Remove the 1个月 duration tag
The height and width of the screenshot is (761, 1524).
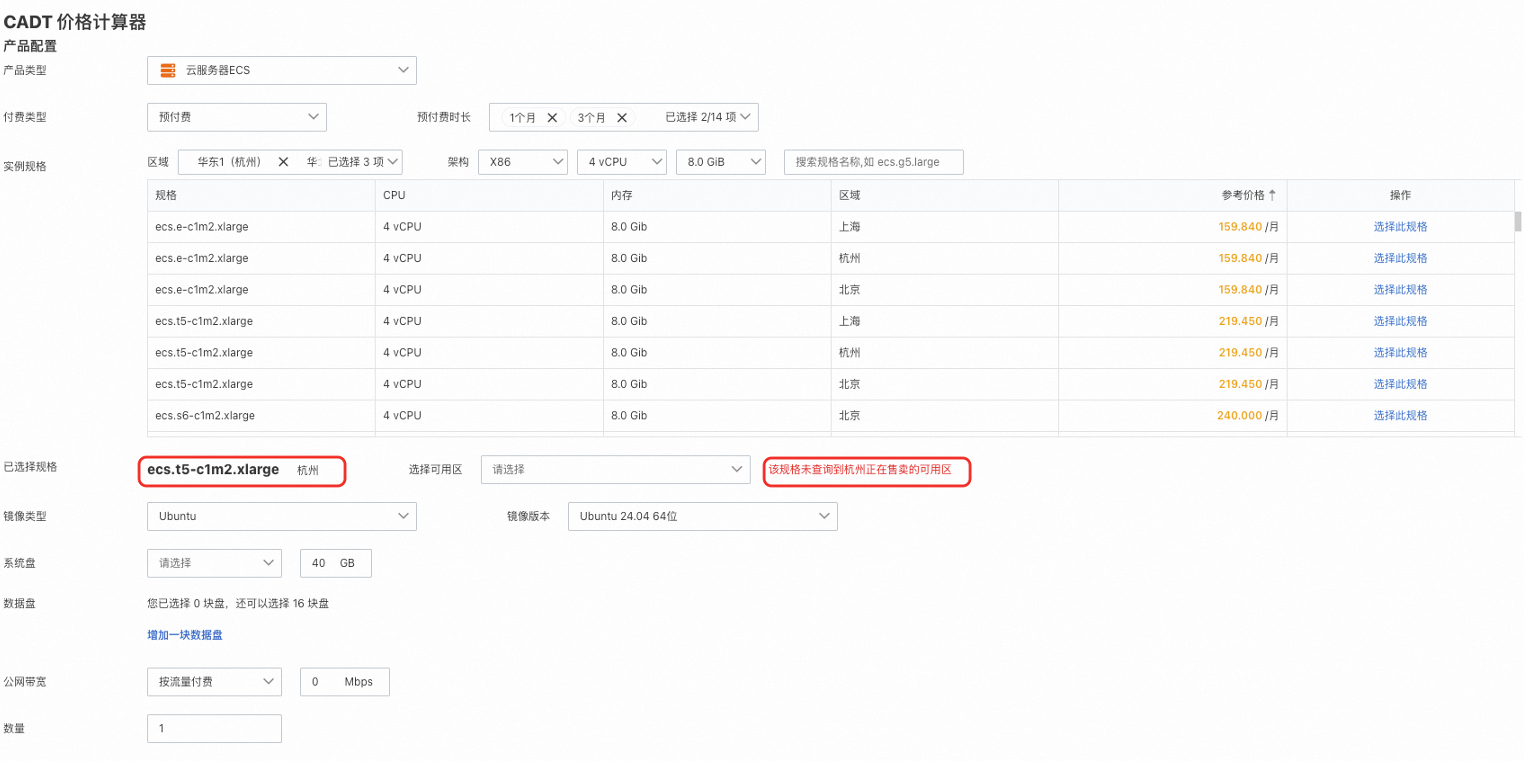pos(552,117)
